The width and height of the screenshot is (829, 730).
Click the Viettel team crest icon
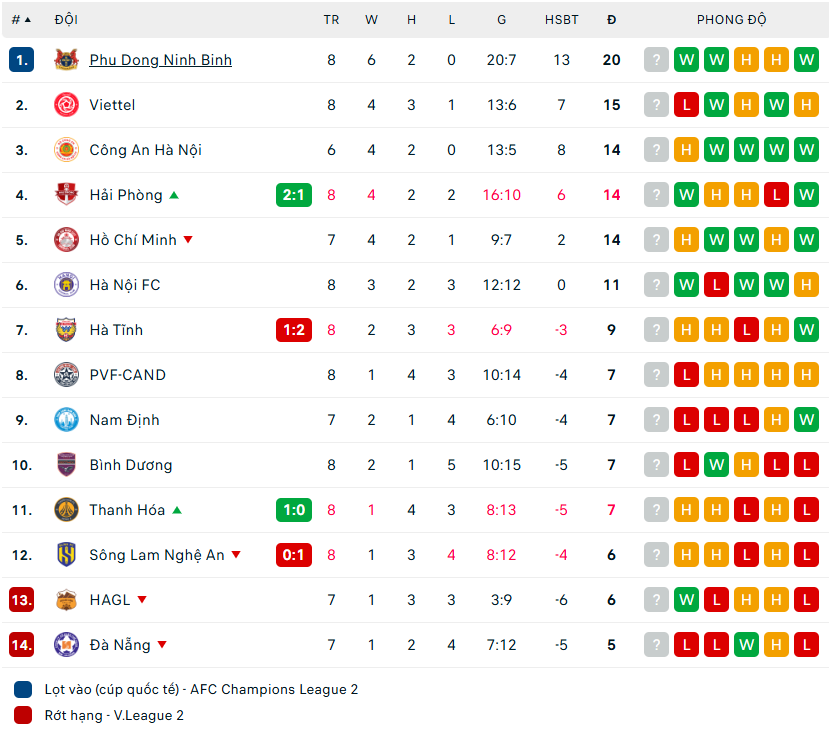pyautogui.click(x=66, y=105)
